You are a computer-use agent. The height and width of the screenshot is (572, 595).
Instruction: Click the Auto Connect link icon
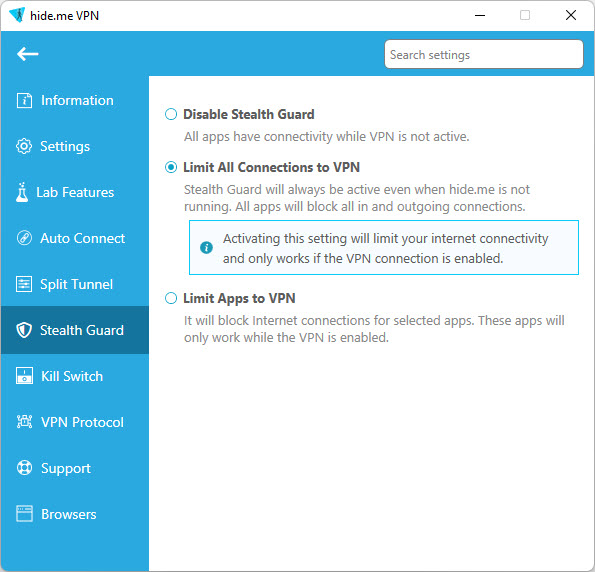(x=24, y=238)
